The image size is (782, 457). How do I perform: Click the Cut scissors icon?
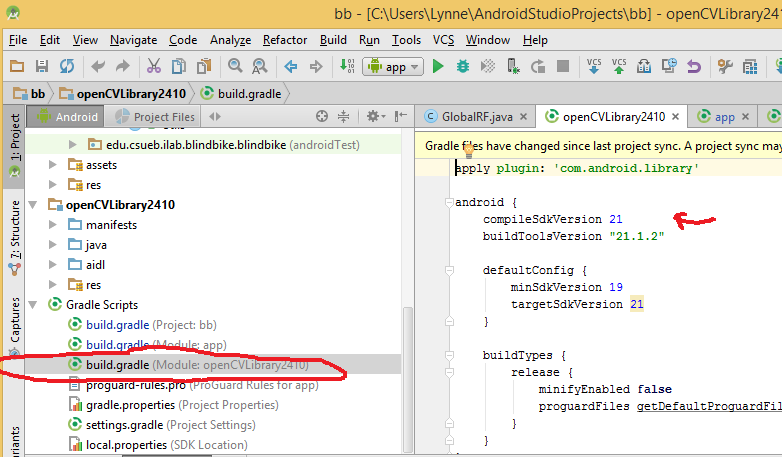[153, 67]
